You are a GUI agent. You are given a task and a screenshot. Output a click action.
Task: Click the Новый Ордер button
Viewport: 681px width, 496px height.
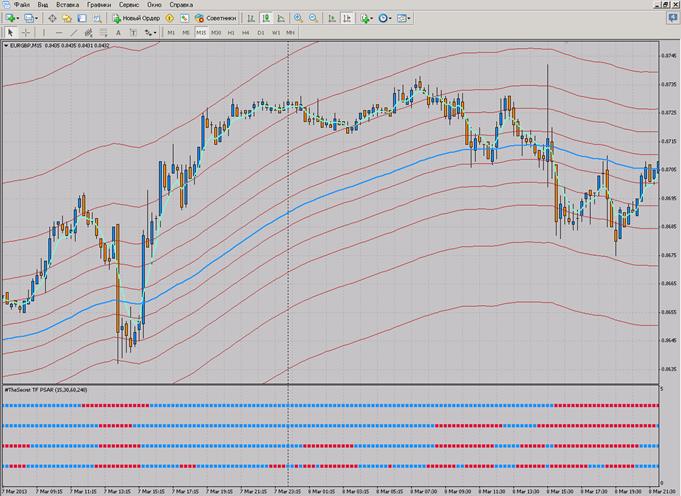click(x=136, y=18)
